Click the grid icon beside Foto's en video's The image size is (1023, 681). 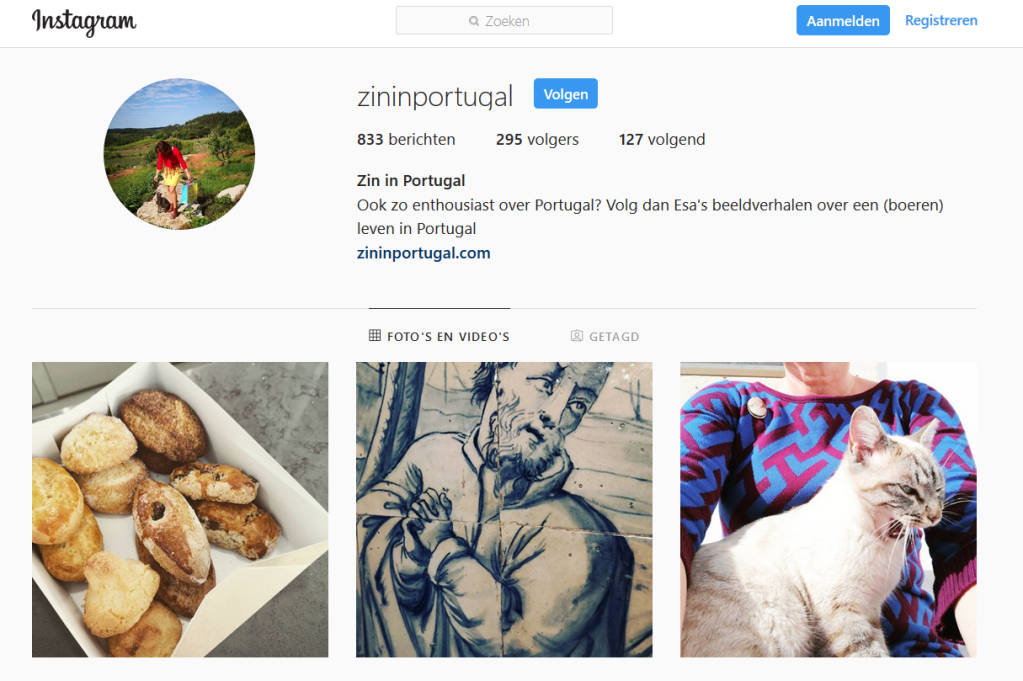(374, 335)
